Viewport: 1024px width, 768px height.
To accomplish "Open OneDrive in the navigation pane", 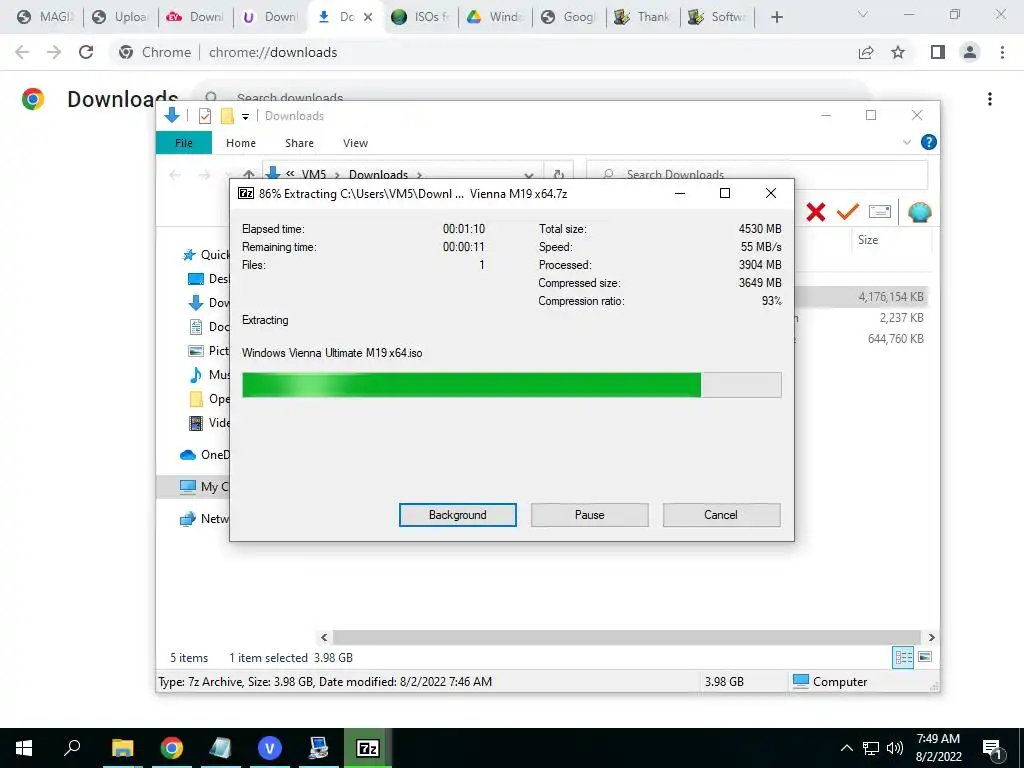I will click(204, 455).
